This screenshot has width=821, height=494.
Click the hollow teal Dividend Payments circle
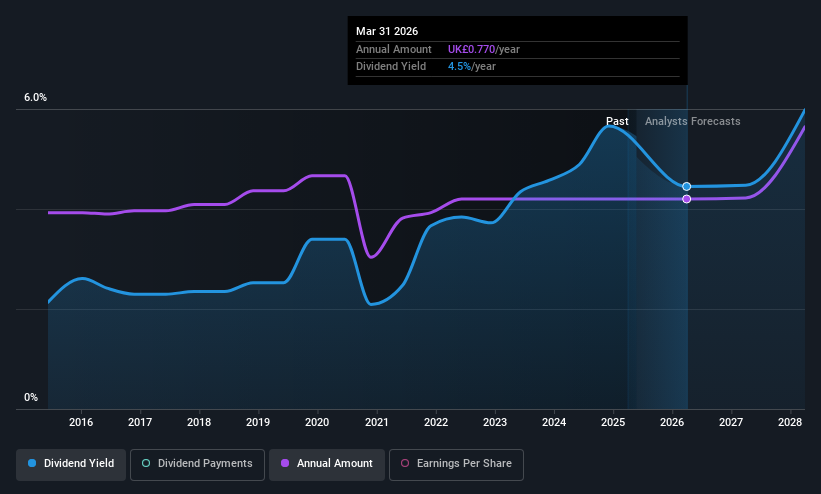coord(146,463)
